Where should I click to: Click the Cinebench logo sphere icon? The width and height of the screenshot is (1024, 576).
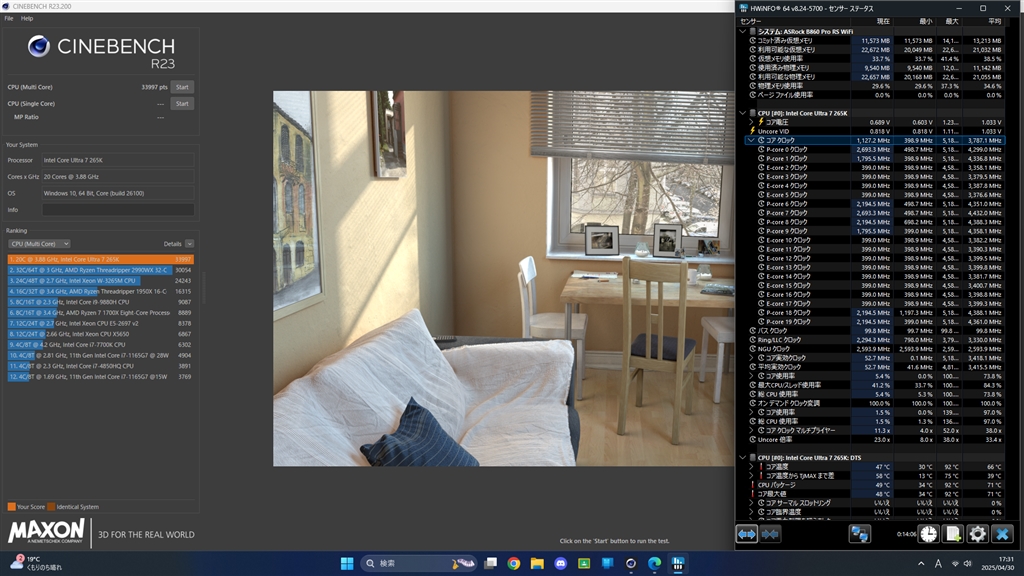point(39,46)
